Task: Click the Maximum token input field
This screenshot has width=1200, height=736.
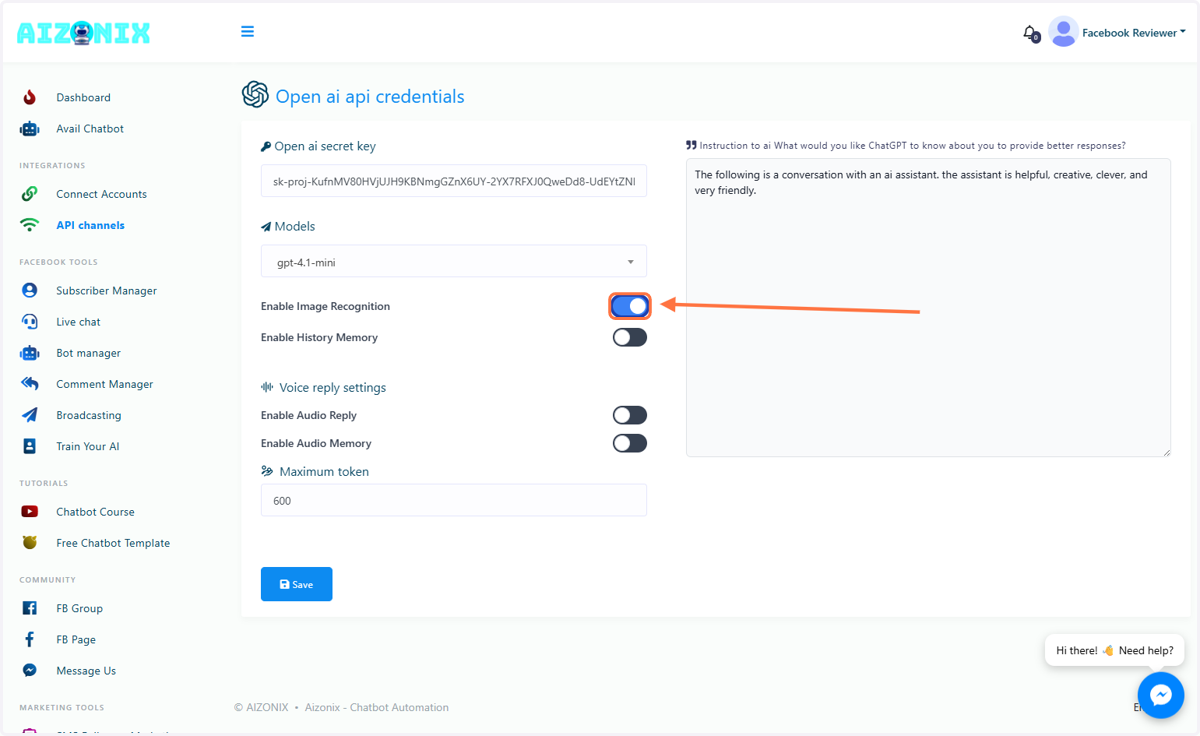Action: click(x=454, y=500)
